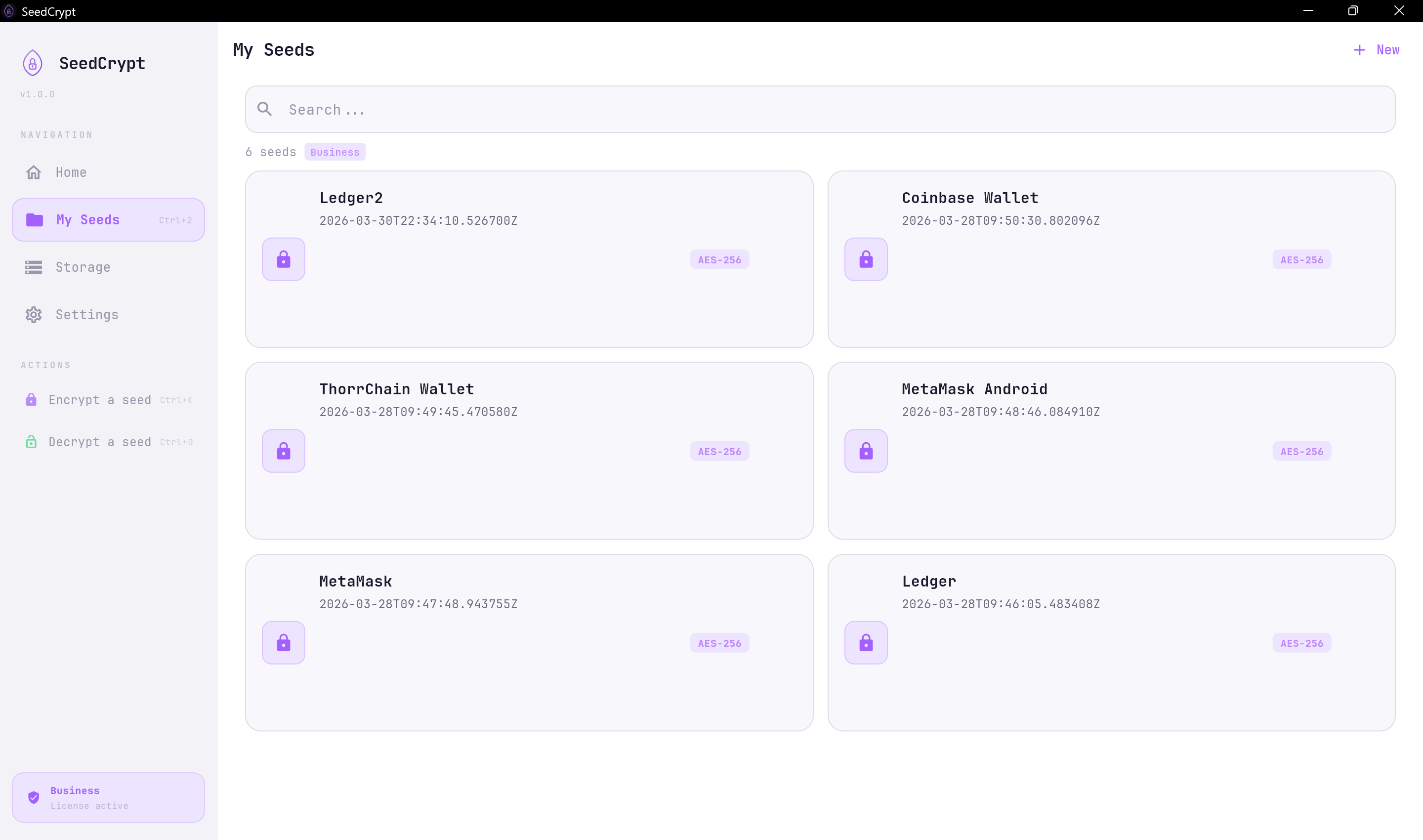The image size is (1423, 840).
Task: Click the lock icon on the MetaMask card
Action: (x=283, y=642)
